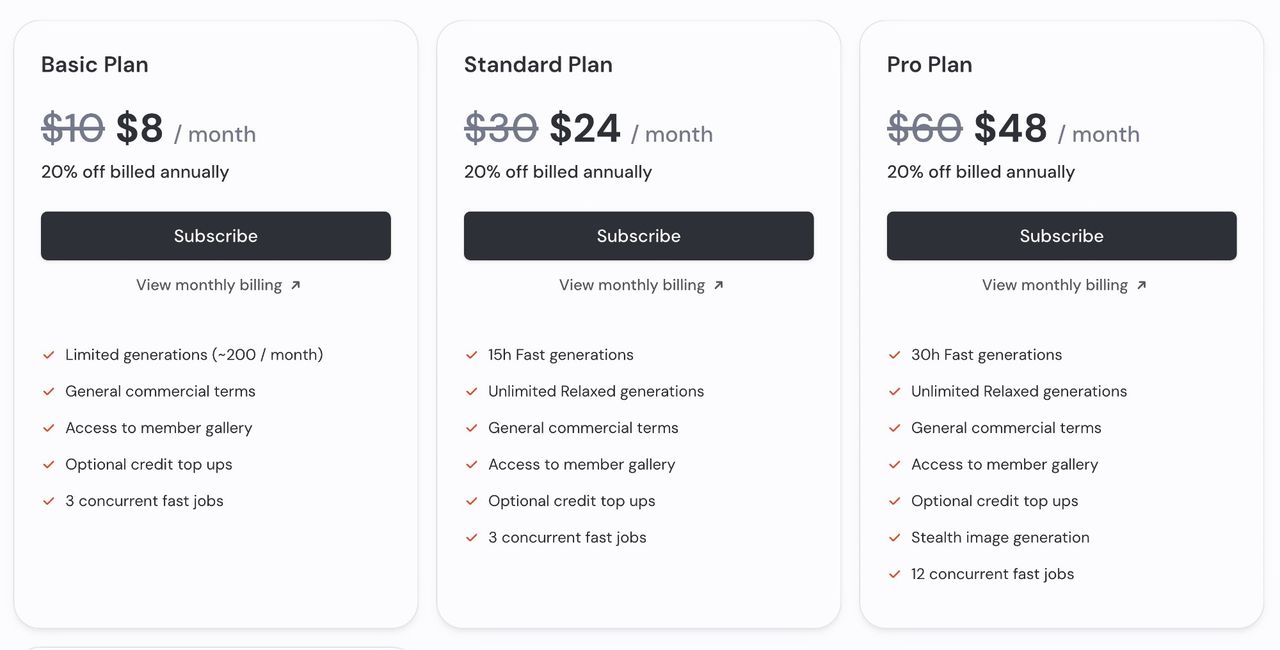Open Pro Plan's View monthly billing link
This screenshot has height=650, width=1280.
point(1055,285)
